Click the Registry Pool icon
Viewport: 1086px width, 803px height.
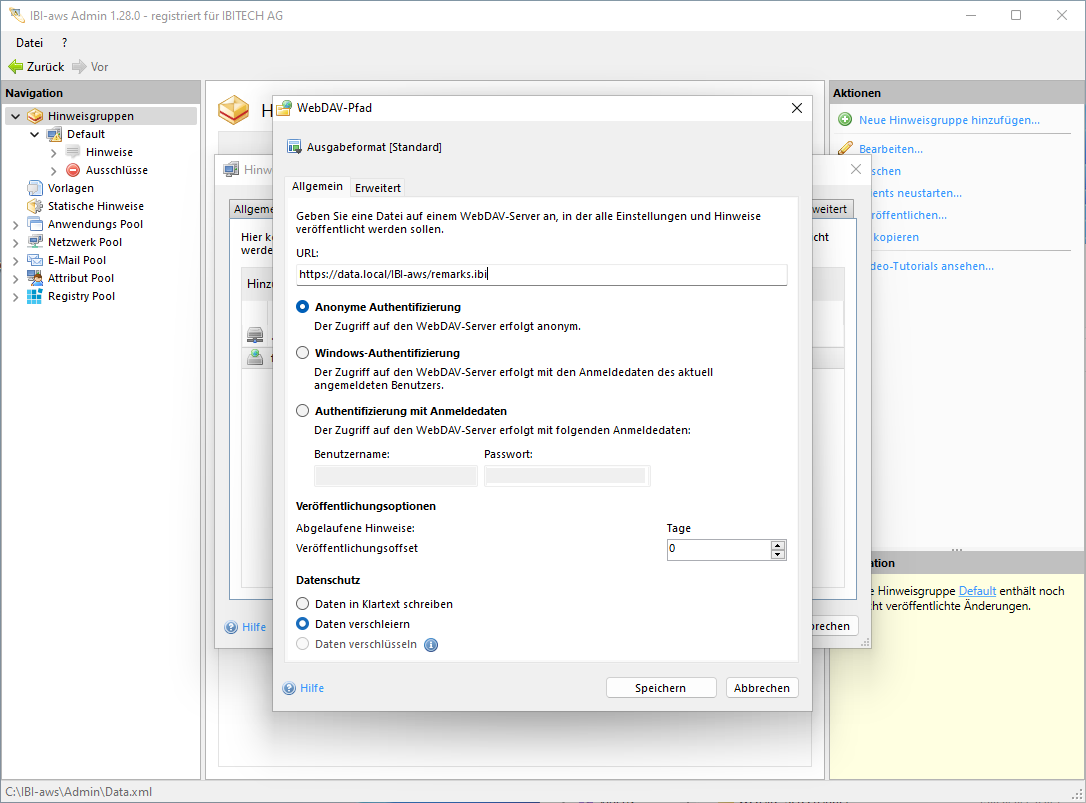click(x=35, y=296)
